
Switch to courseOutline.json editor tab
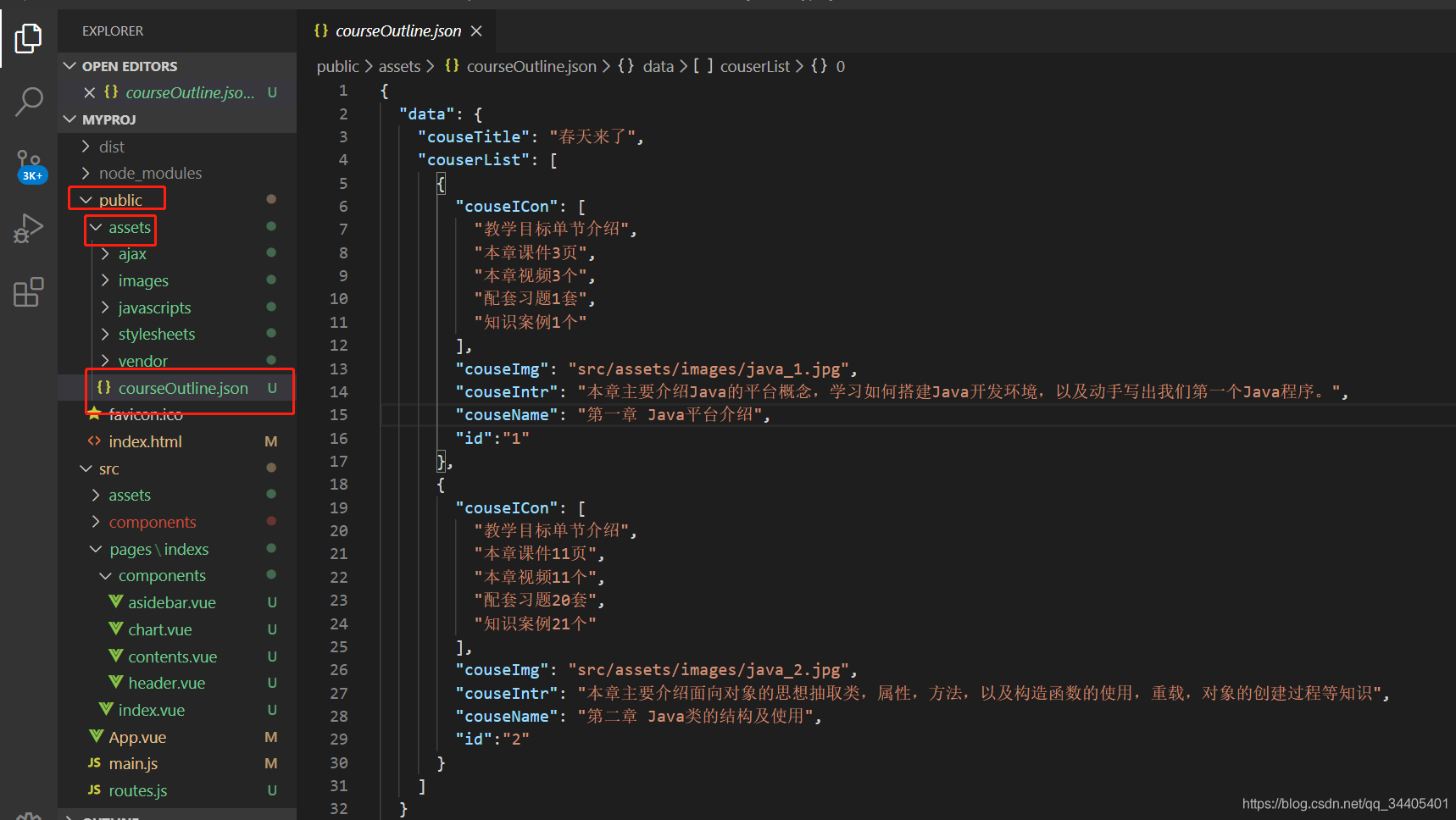click(x=398, y=31)
